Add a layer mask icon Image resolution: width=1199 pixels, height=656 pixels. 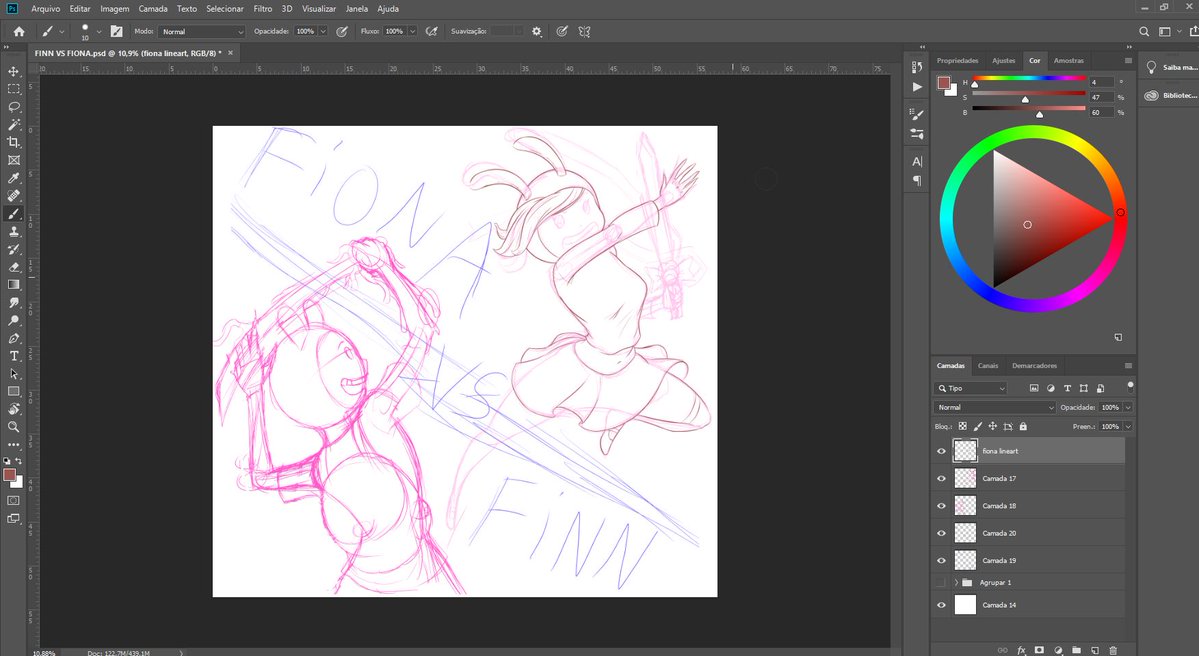1039,650
